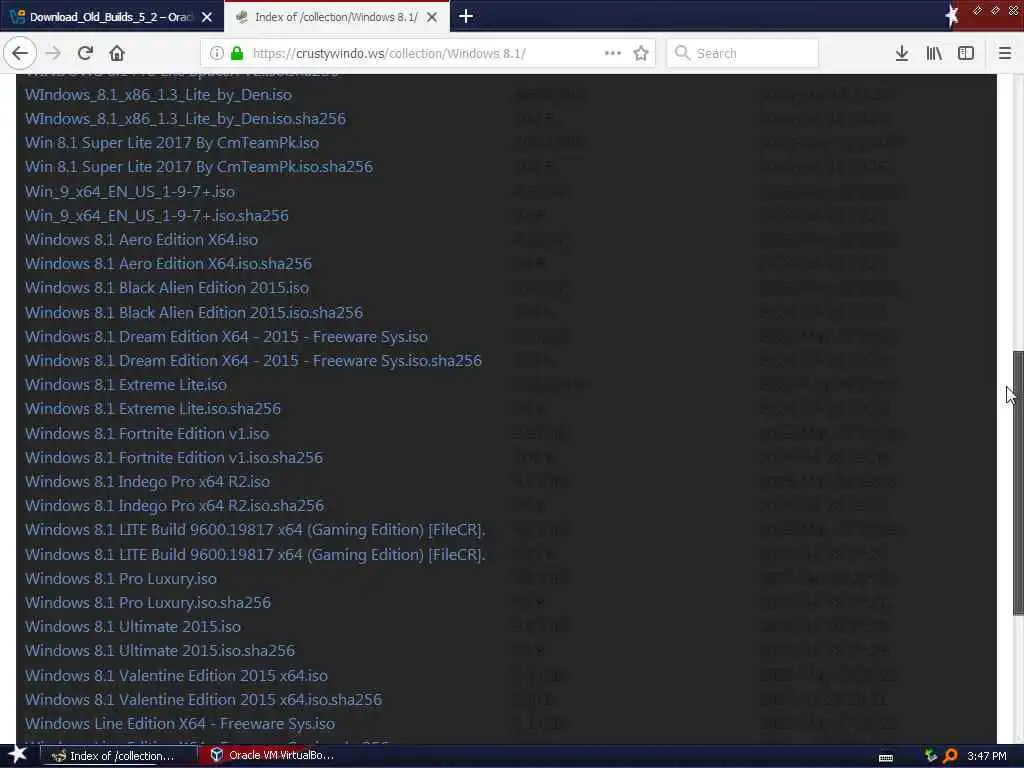
Task: Click the forward navigation arrow
Action: coord(54,53)
